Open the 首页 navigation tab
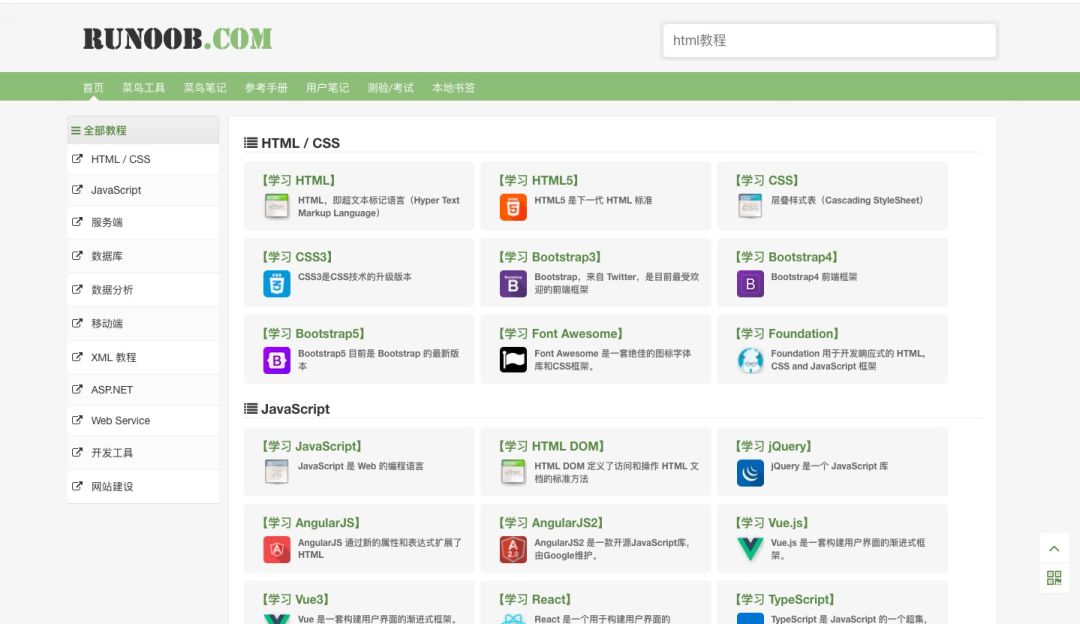The width and height of the screenshot is (1080, 624). click(93, 87)
